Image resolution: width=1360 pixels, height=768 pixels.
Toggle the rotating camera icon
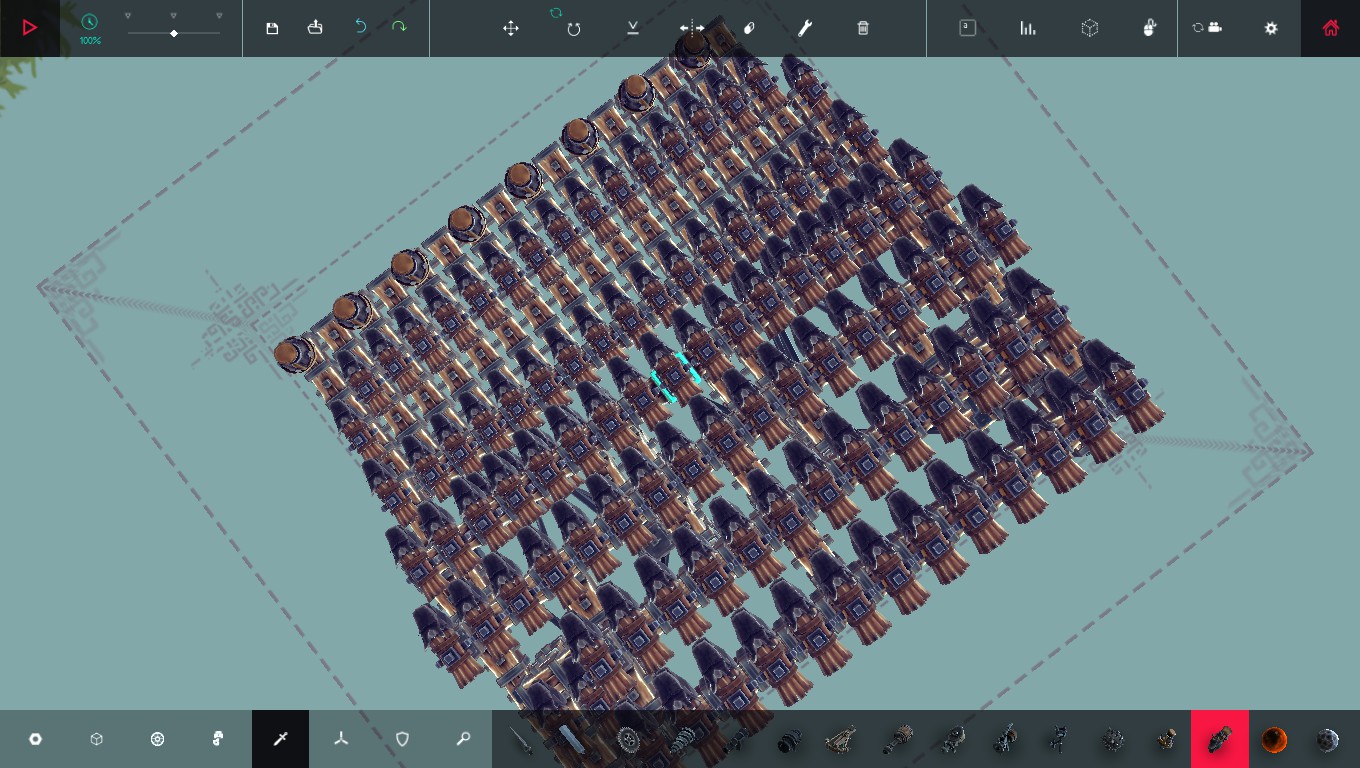1208,28
